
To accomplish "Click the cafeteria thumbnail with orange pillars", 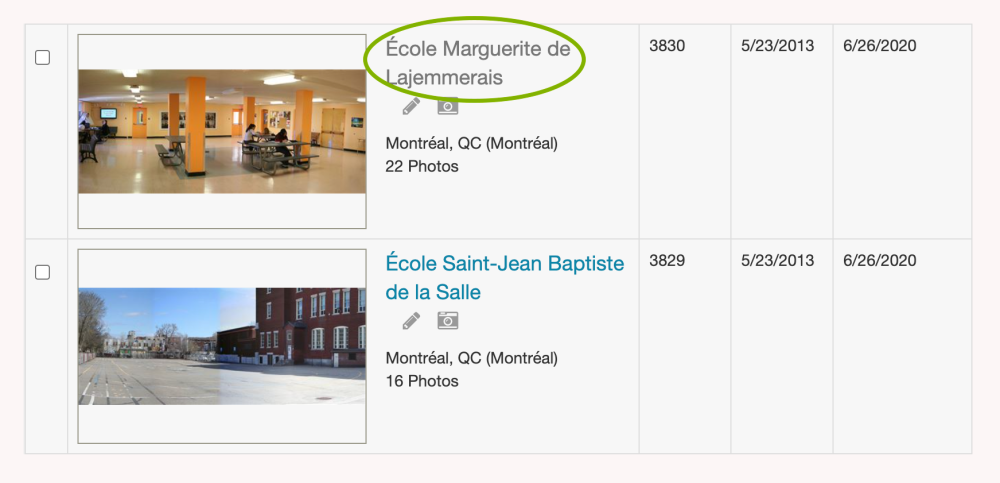I will click(x=222, y=130).
